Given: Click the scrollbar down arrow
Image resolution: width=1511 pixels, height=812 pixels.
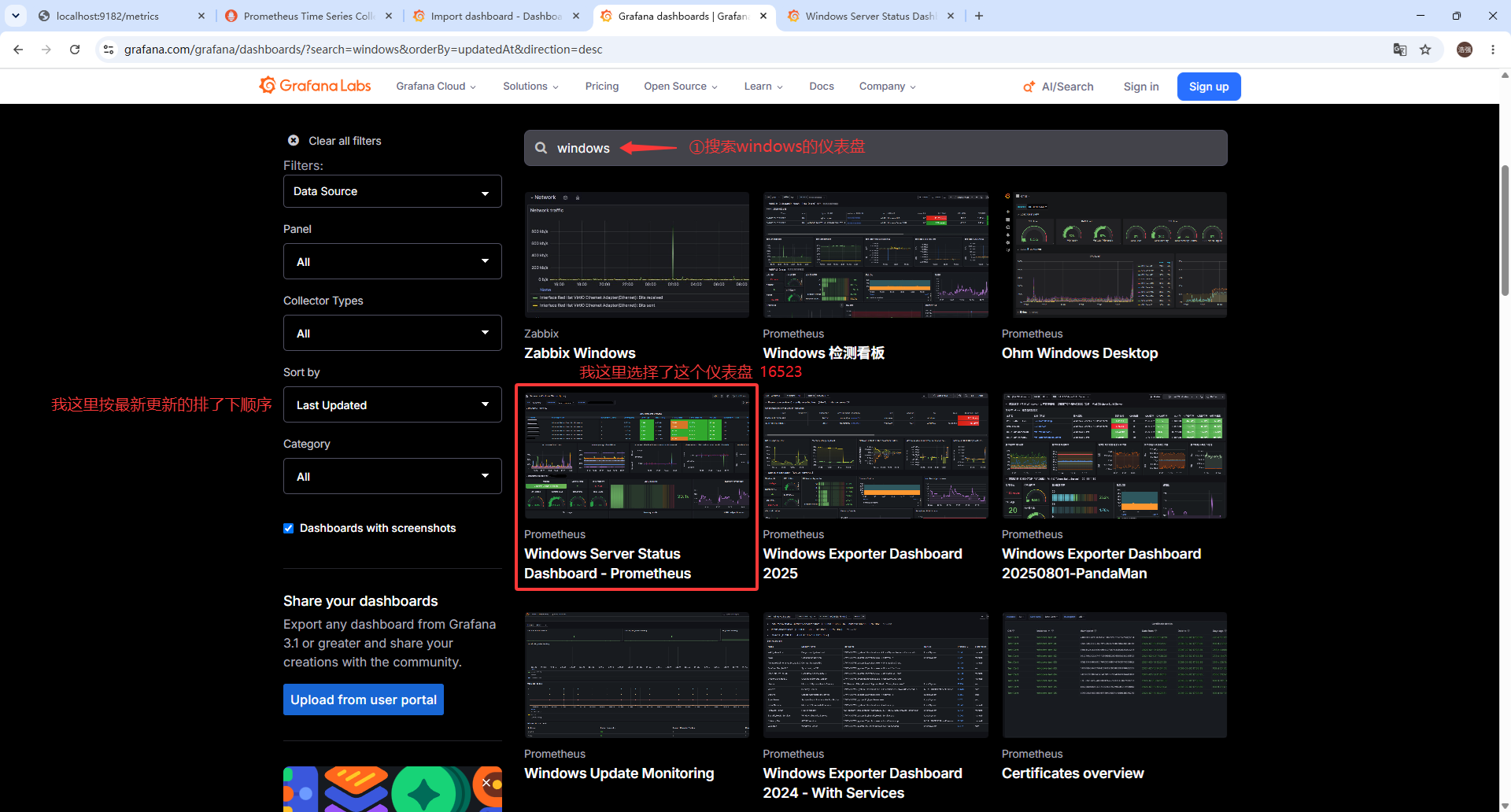Looking at the screenshot, I should (1505, 806).
